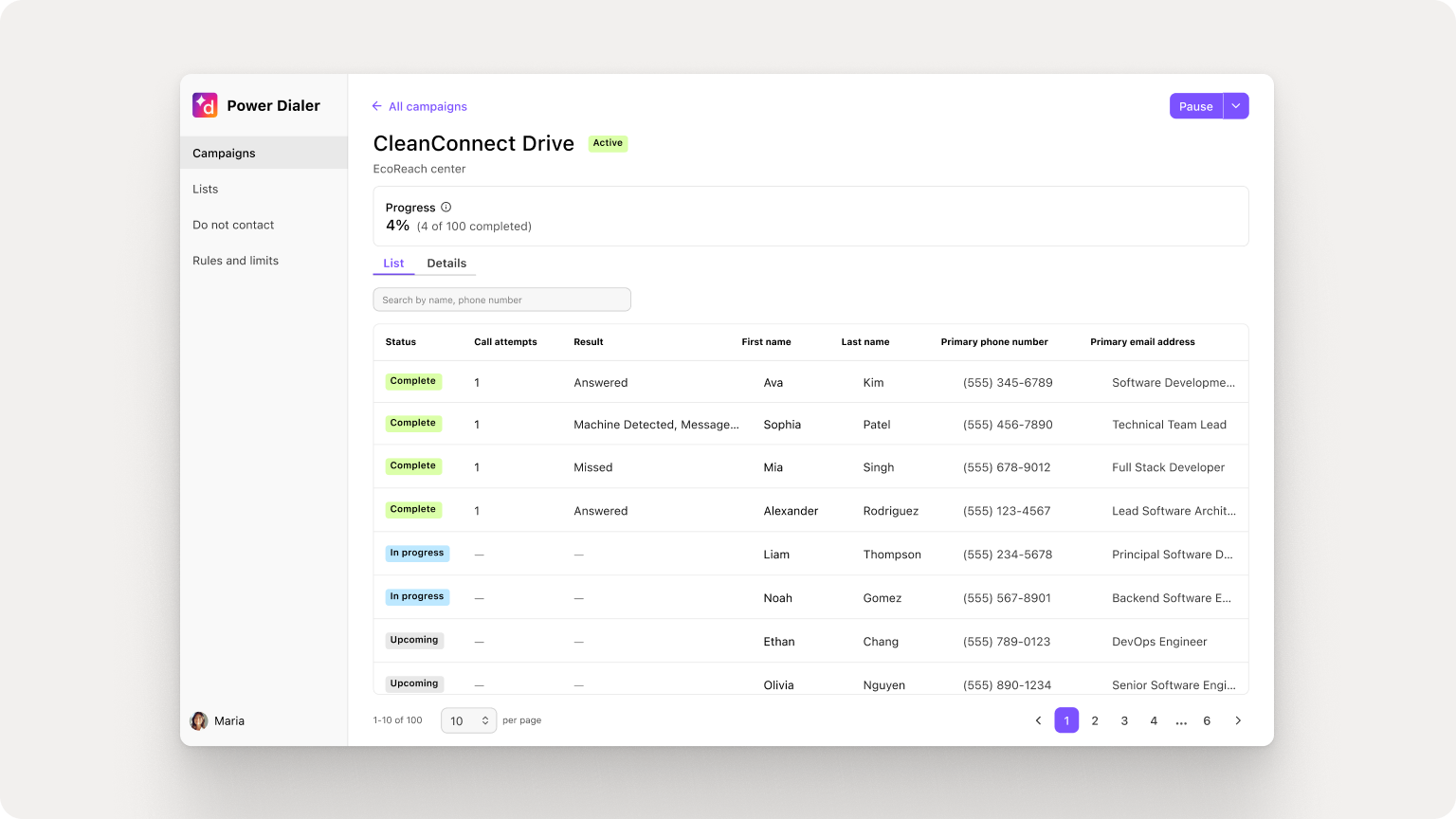This screenshot has height=819, width=1456.
Task: Open the rows per page selector
Action: point(468,720)
